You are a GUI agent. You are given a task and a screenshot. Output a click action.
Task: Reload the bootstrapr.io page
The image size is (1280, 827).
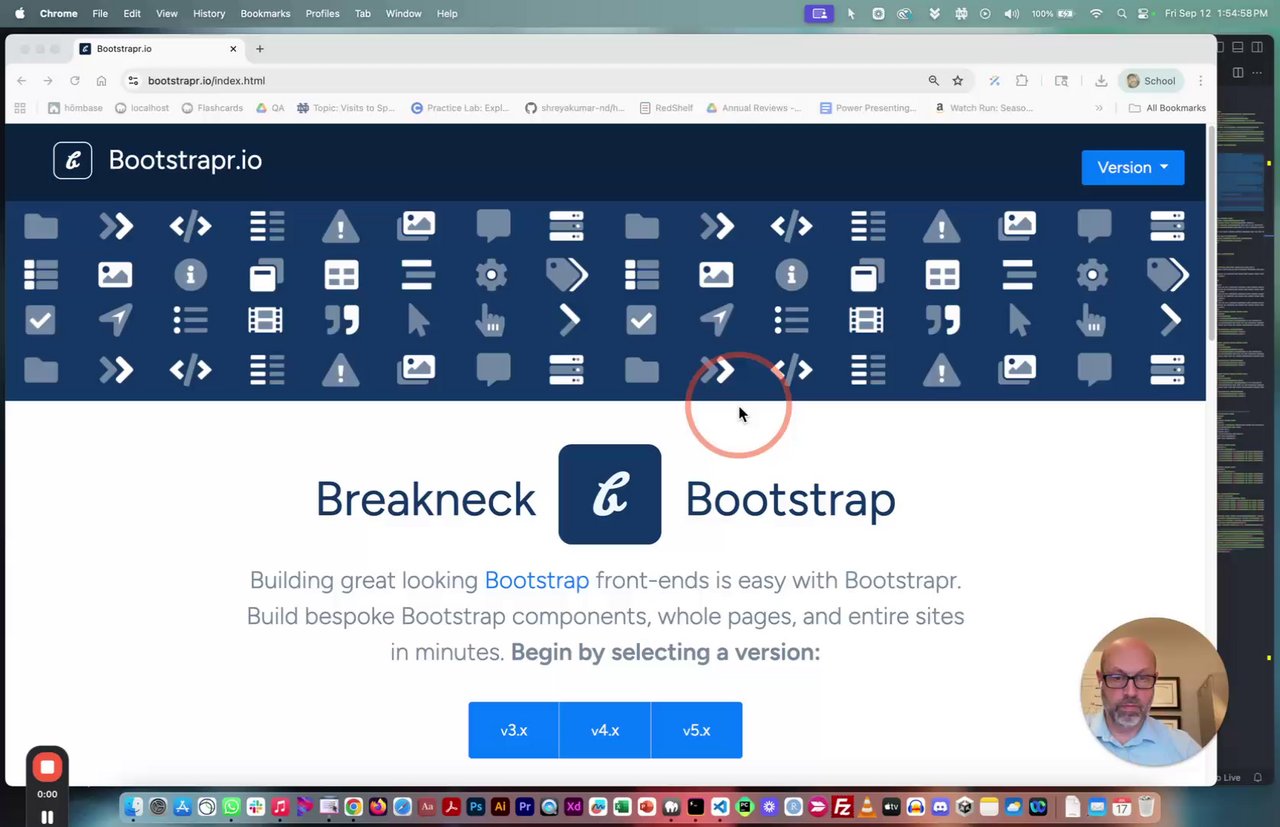click(74, 81)
